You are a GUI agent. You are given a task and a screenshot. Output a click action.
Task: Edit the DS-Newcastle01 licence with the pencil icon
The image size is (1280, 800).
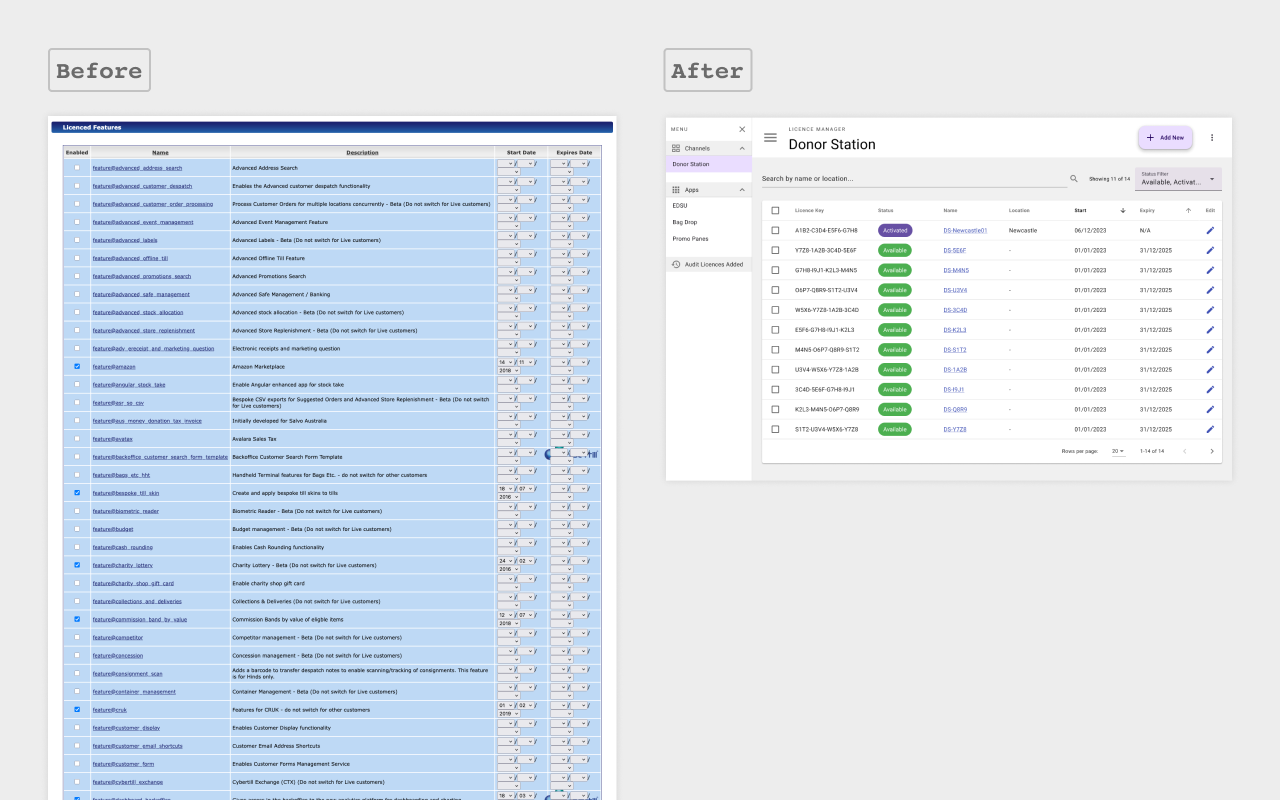(x=1210, y=230)
